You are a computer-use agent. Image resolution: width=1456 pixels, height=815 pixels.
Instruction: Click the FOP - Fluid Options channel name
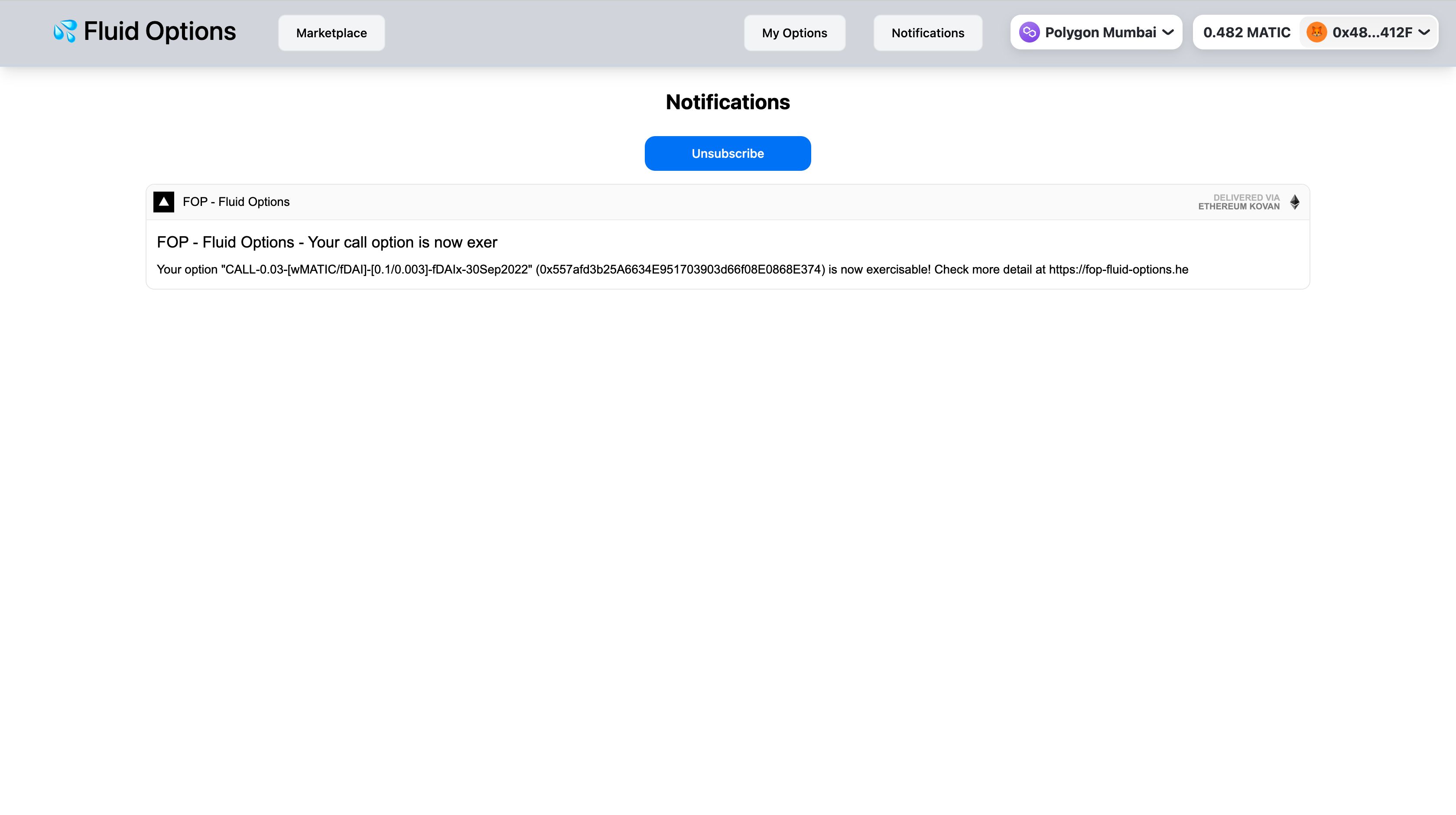pos(236,202)
